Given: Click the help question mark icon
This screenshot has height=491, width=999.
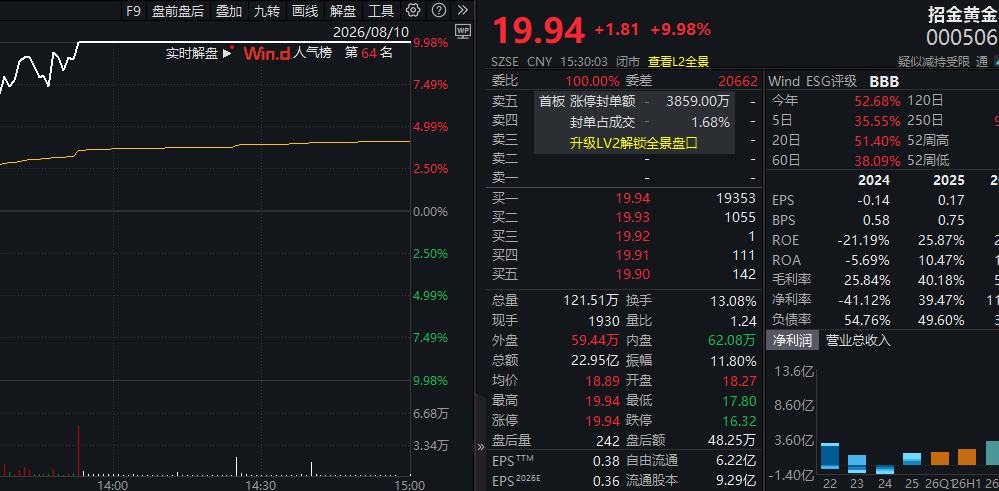Looking at the screenshot, I should [x=438, y=10].
